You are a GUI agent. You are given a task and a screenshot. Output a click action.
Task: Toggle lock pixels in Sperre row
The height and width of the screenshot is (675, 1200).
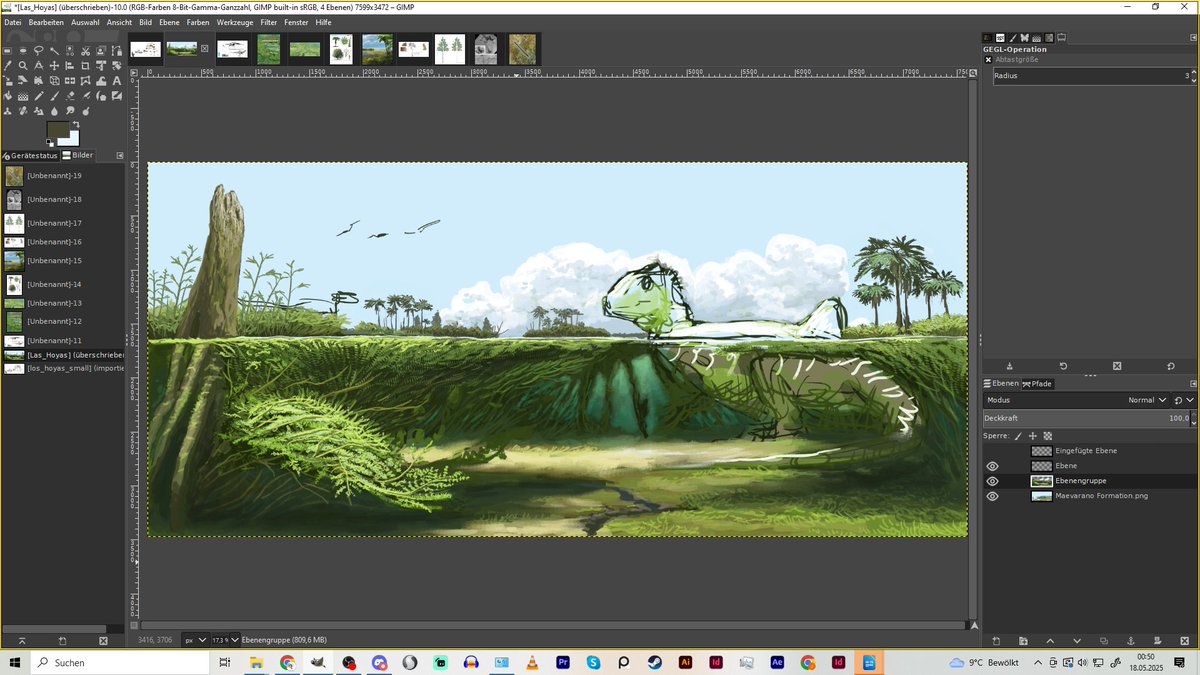pos(1018,436)
